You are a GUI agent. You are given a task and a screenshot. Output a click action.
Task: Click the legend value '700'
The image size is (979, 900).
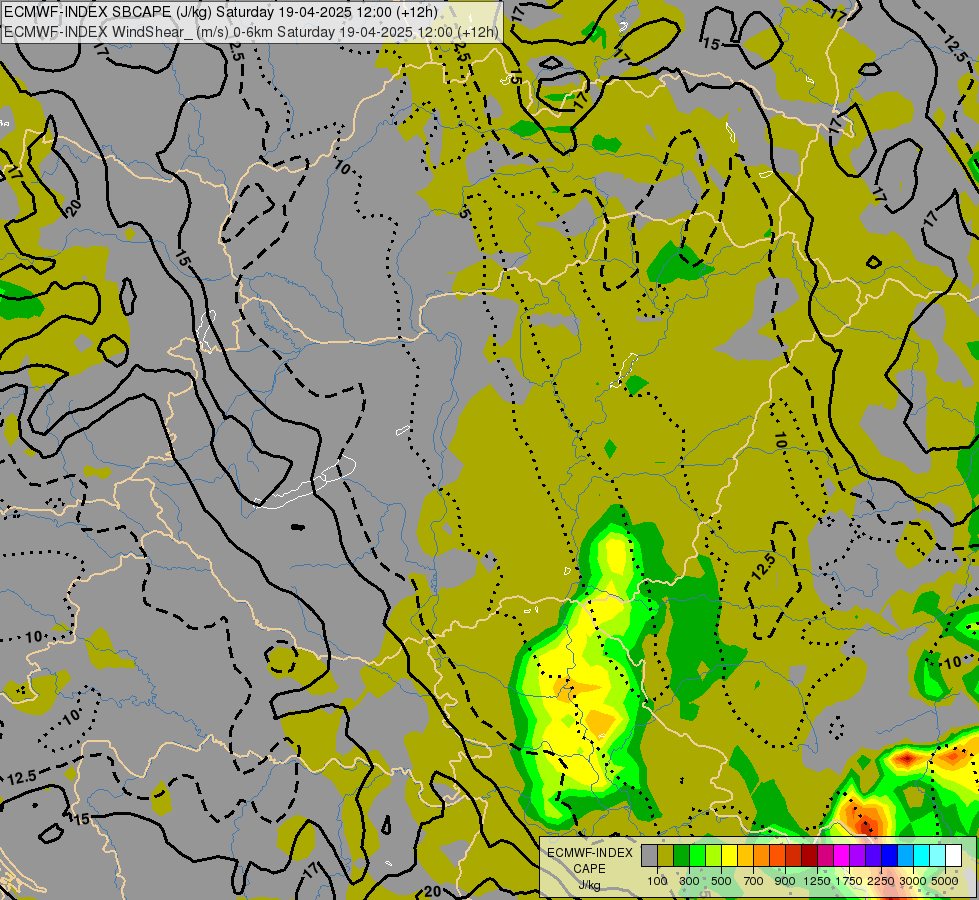[754, 881]
